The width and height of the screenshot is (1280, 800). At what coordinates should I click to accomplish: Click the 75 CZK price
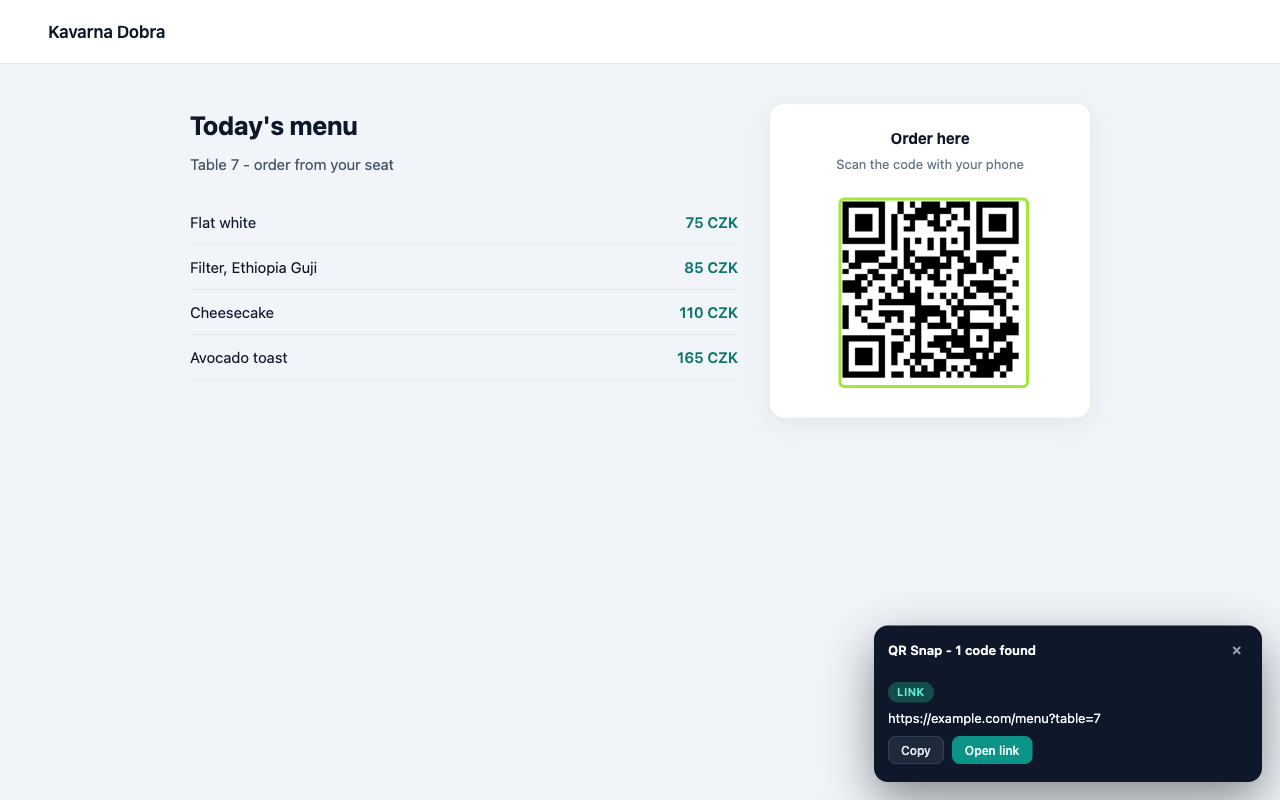tap(711, 223)
